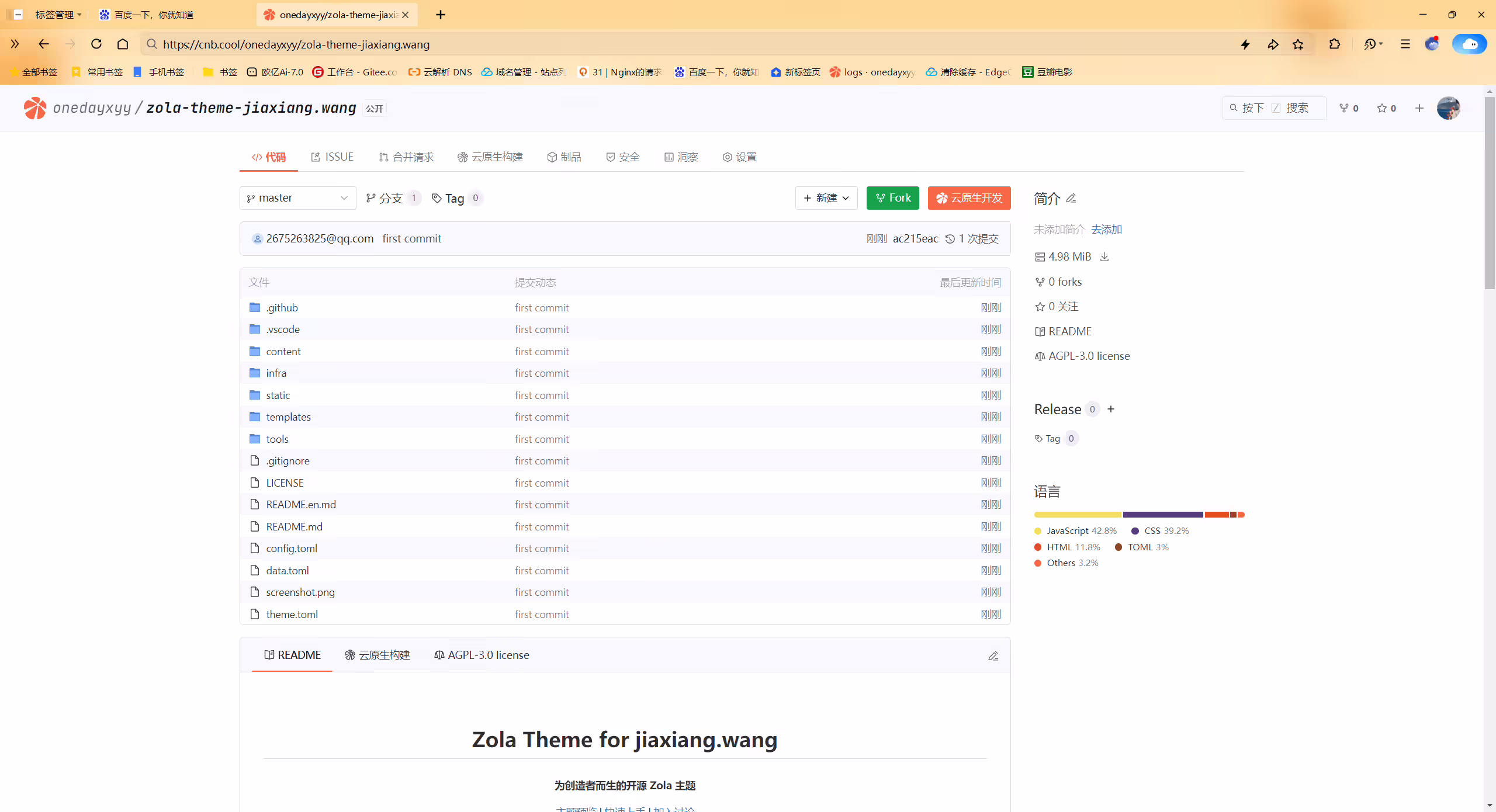This screenshot has height=812, width=1496.
Task: Open user avatar menu
Action: click(1449, 108)
